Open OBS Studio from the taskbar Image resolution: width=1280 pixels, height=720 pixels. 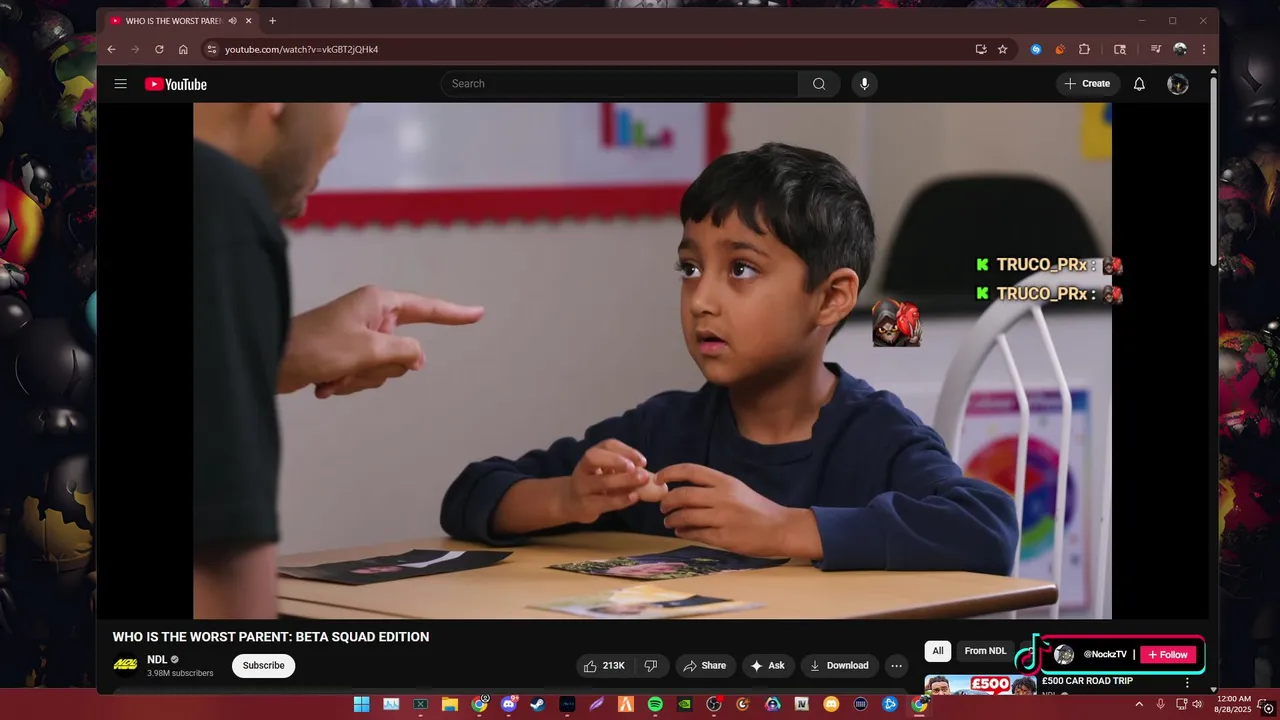(714, 704)
